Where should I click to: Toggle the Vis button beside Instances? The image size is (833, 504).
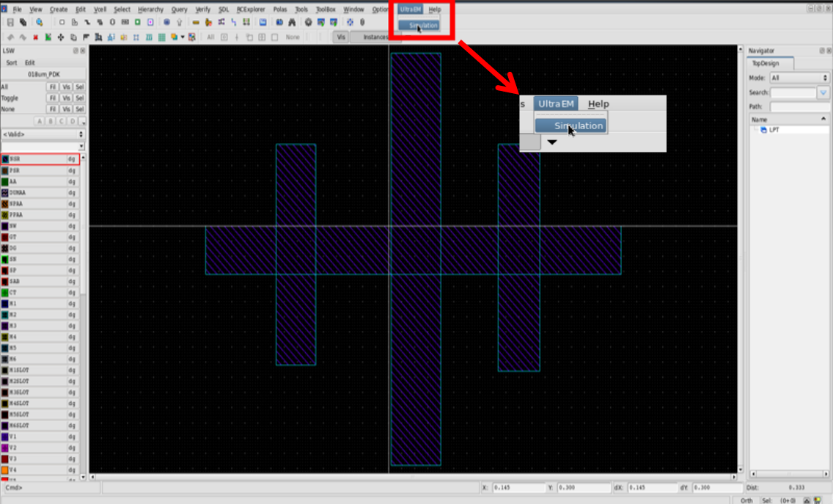(341, 37)
